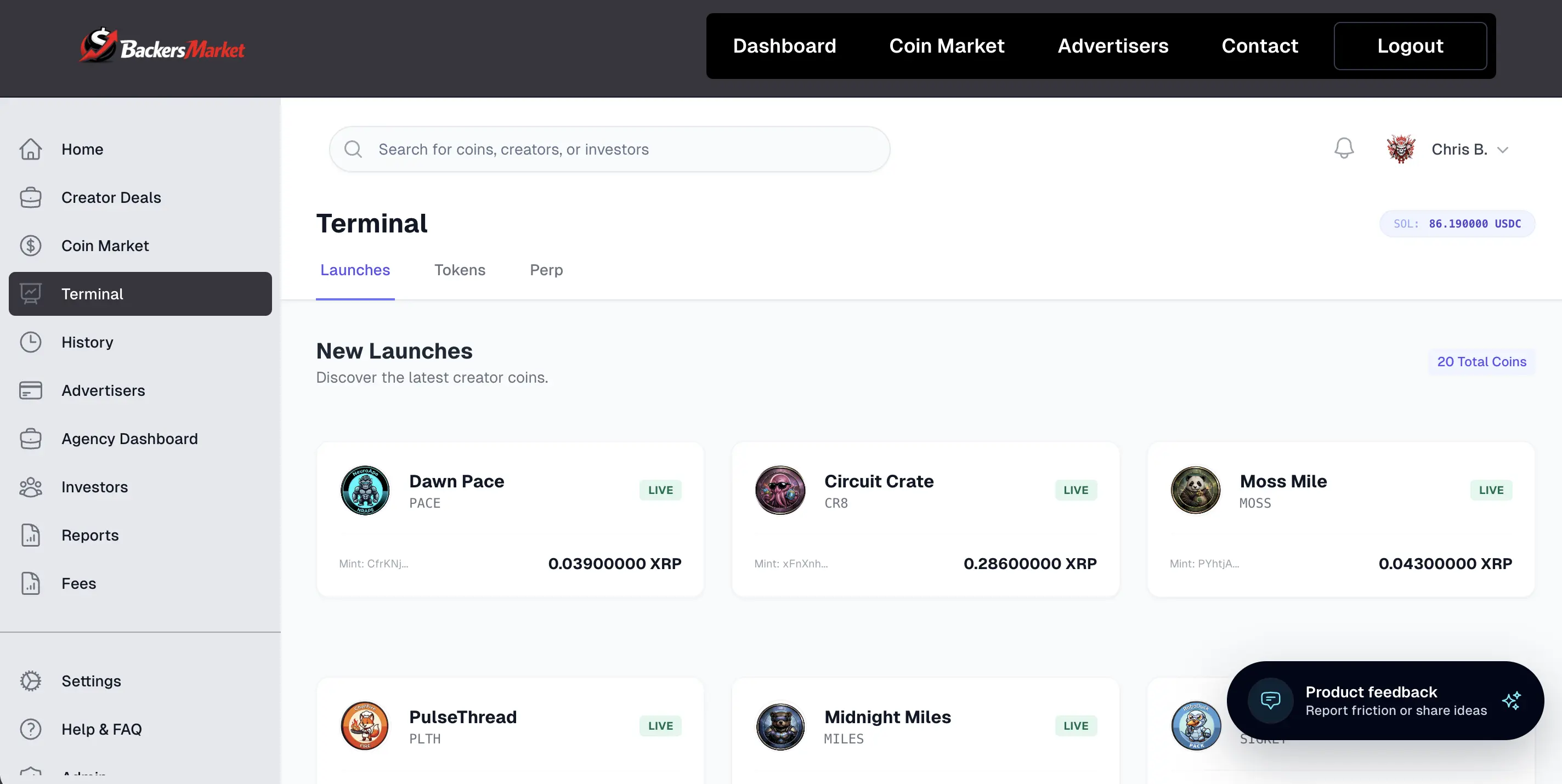Click the Logout button
Screen dimensions: 1562x784
(x=1410, y=46)
